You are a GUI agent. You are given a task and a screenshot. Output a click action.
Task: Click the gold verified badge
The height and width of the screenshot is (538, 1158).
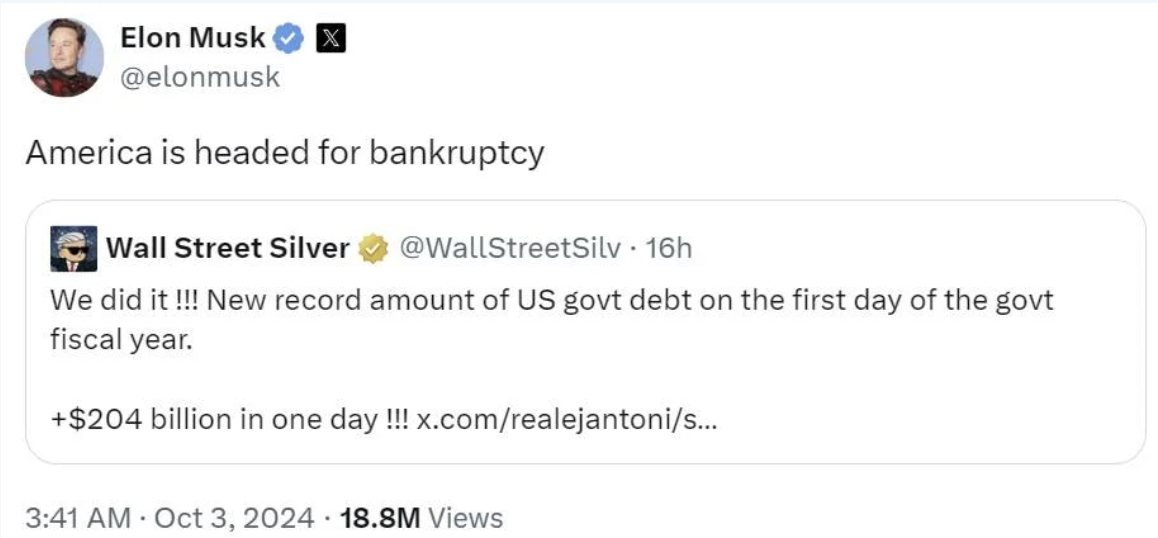tap(374, 248)
